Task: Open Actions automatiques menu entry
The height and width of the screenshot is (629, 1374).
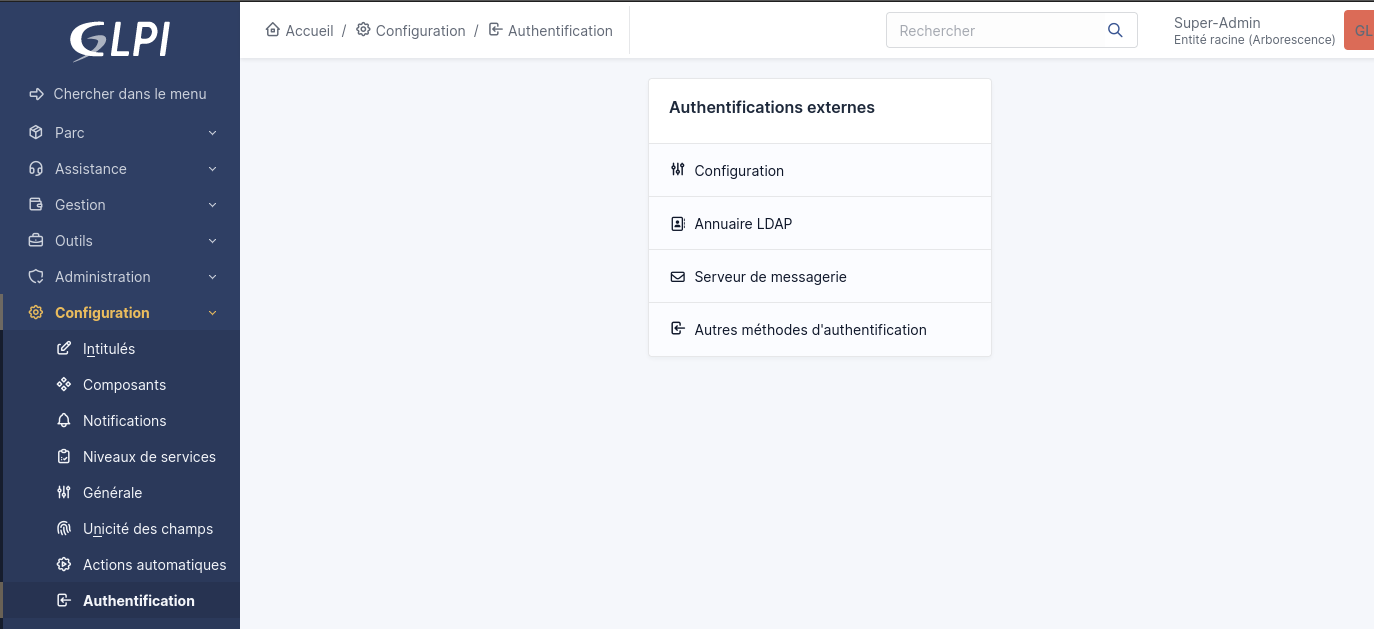Action: 154,565
